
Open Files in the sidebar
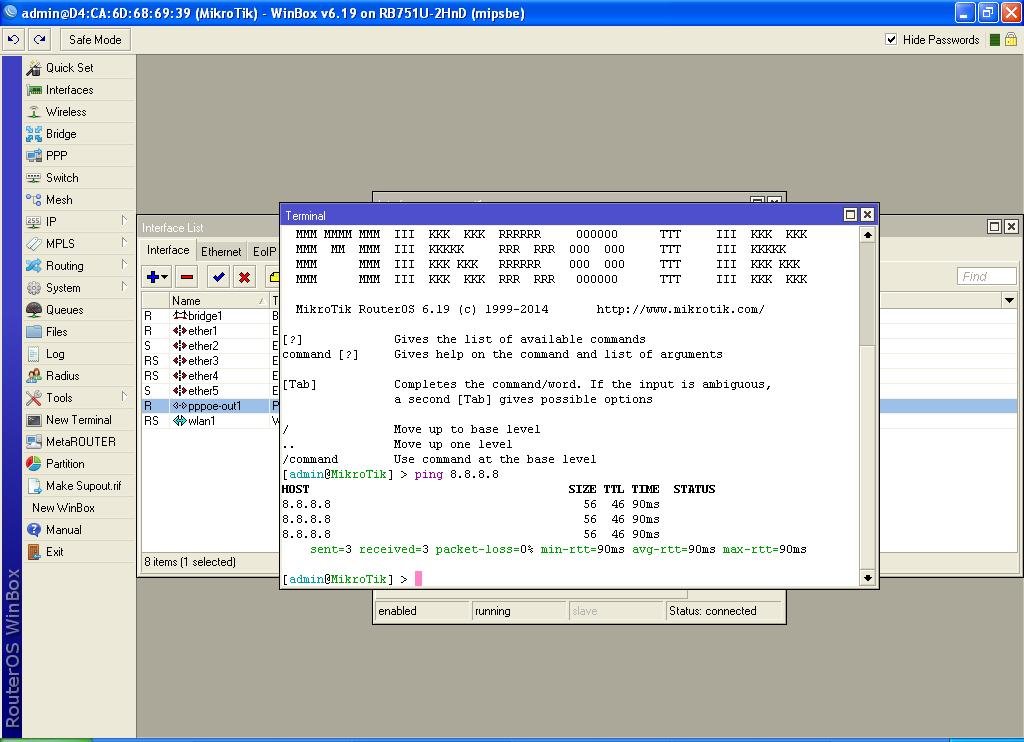tap(78, 332)
